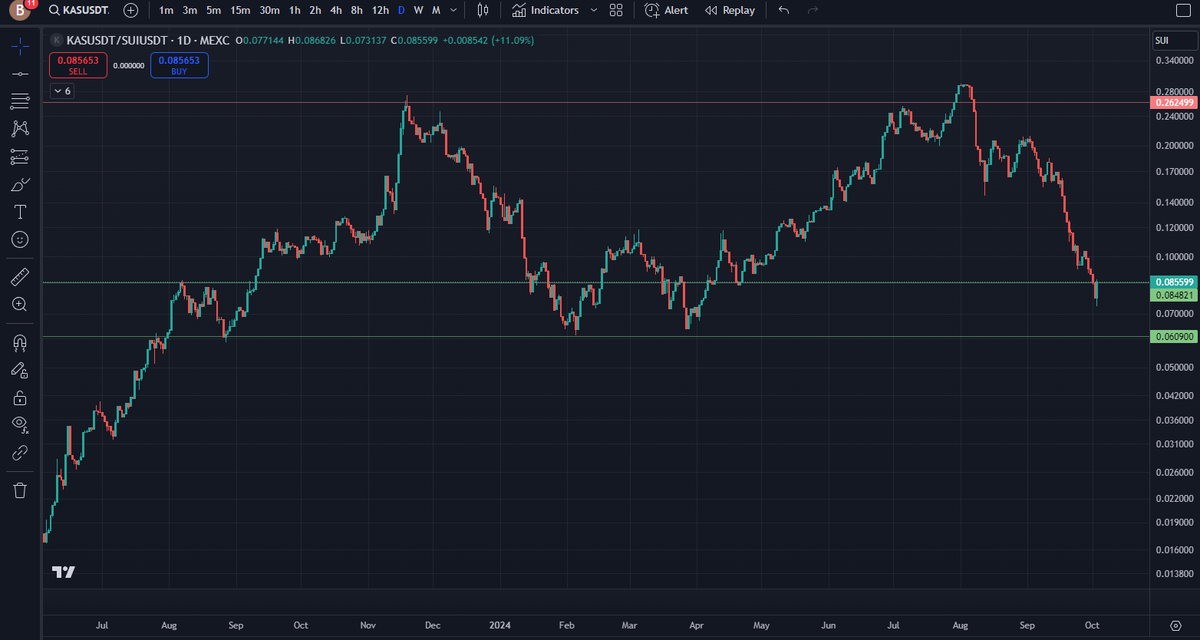Open the user profile avatar menu
The height and width of the screenshot is (640, 1200).
[x=19, y=10]
